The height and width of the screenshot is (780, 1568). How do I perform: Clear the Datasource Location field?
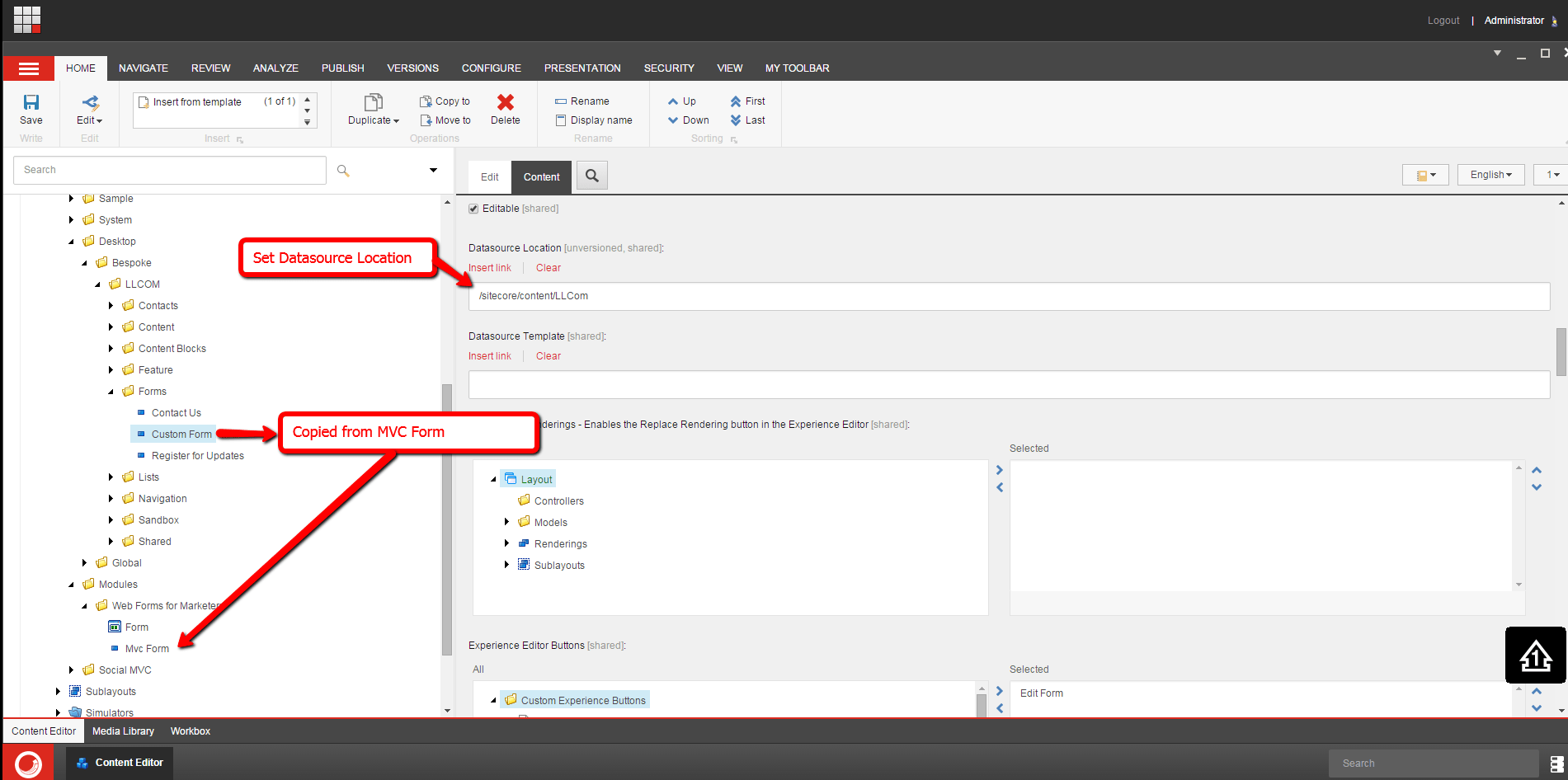click(x=548, y=267)
